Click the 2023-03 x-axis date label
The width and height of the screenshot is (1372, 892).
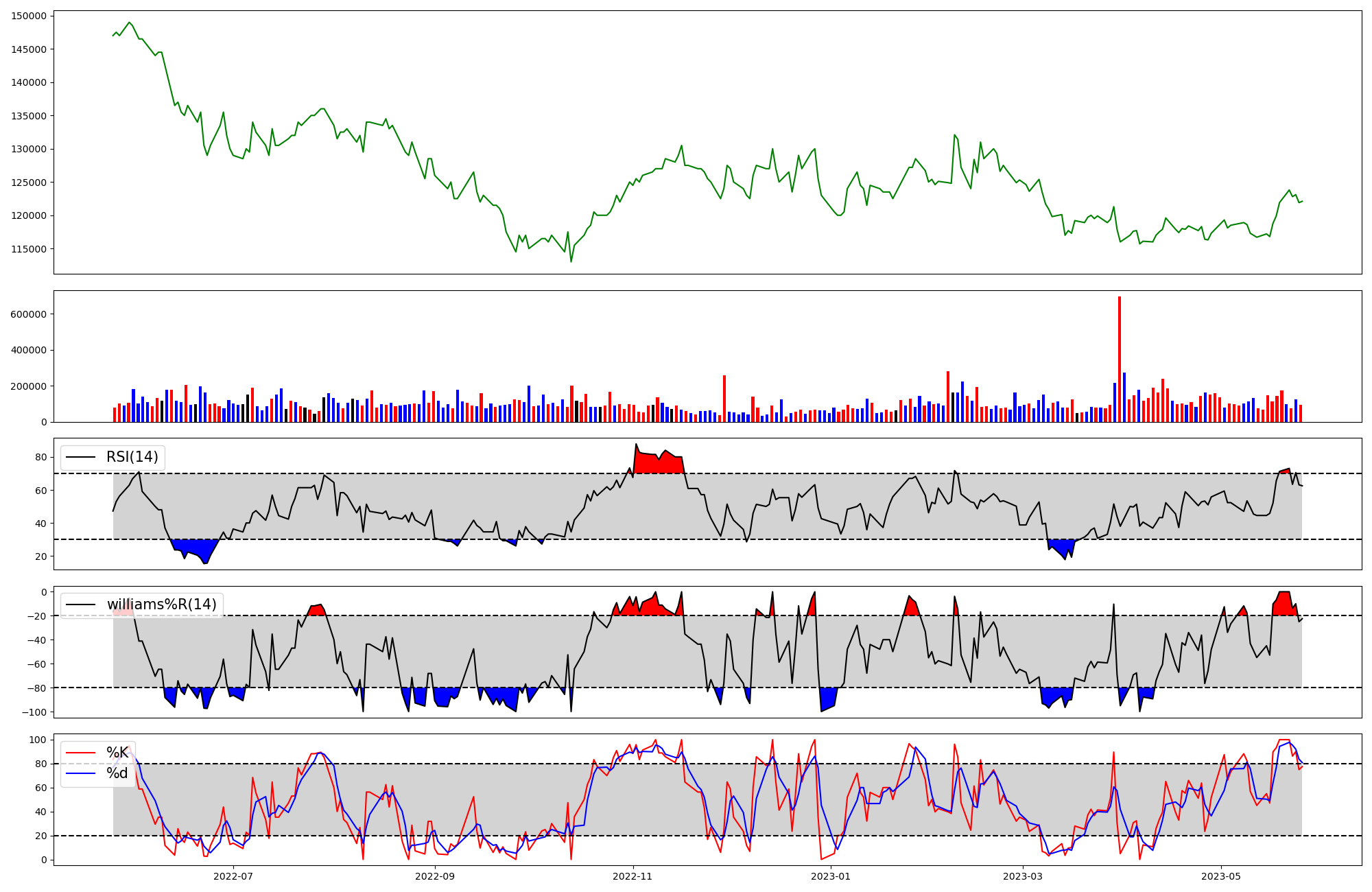pos(1023,876)
